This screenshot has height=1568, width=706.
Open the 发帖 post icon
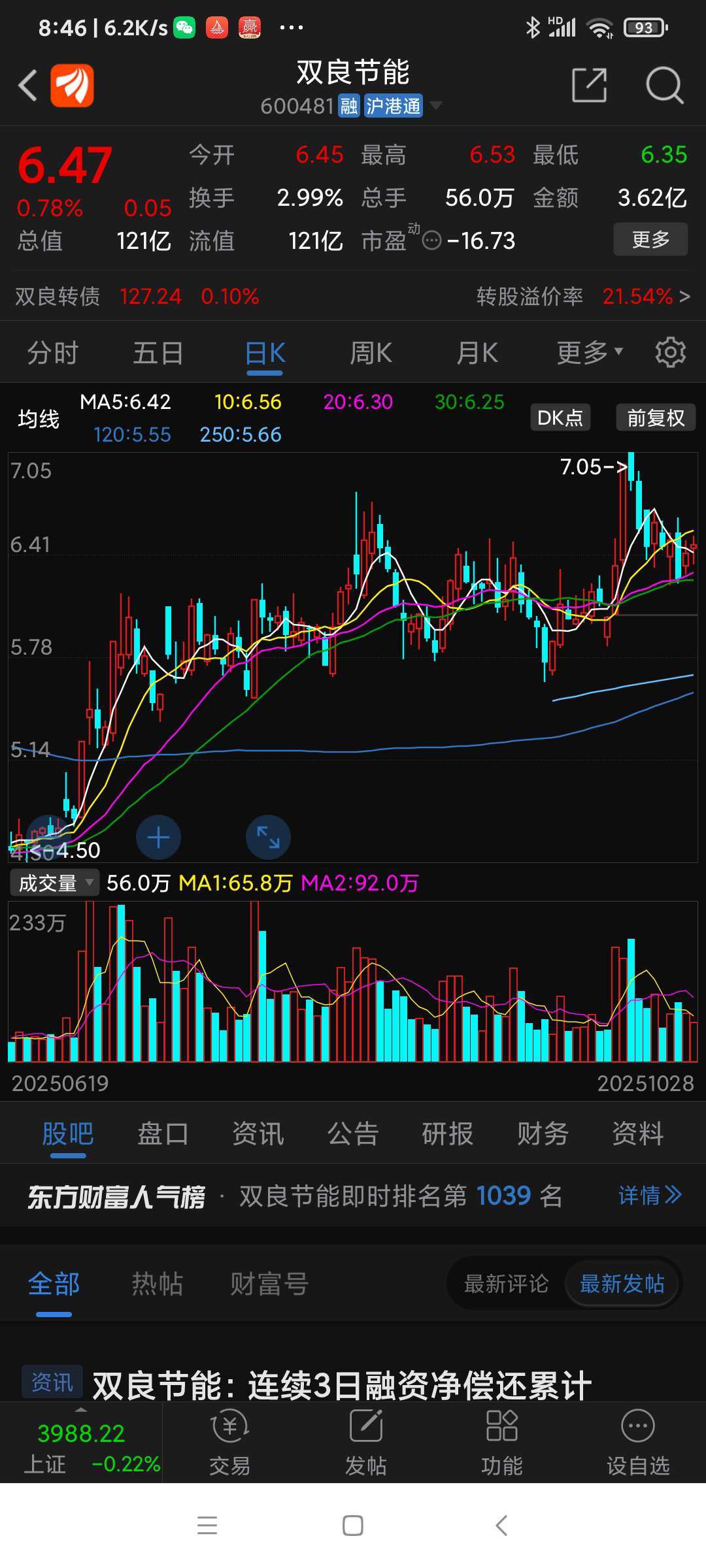(x=365, y=1442)
